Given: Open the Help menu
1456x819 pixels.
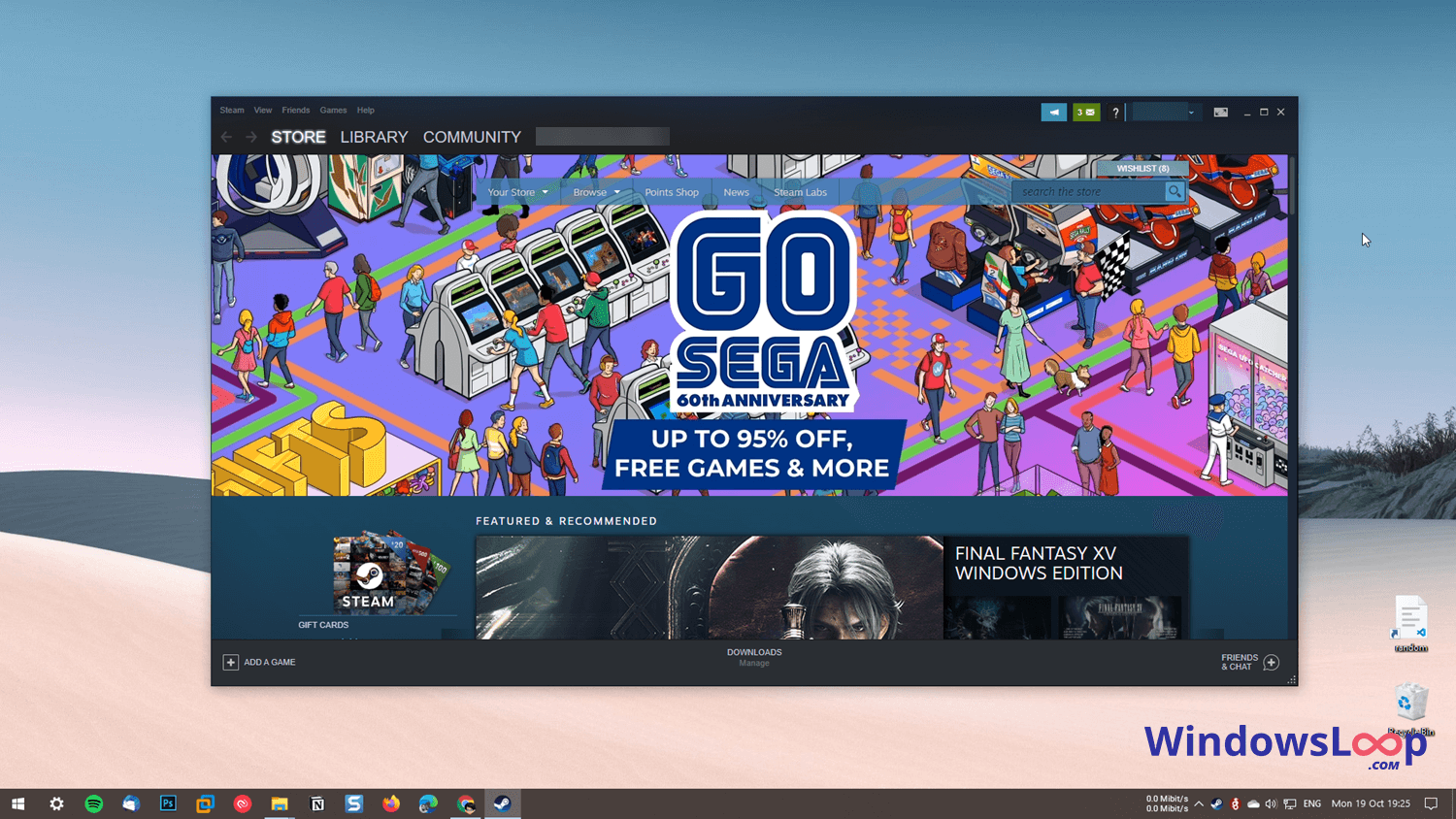Looking at the screenshot, I should pos(366,111).
